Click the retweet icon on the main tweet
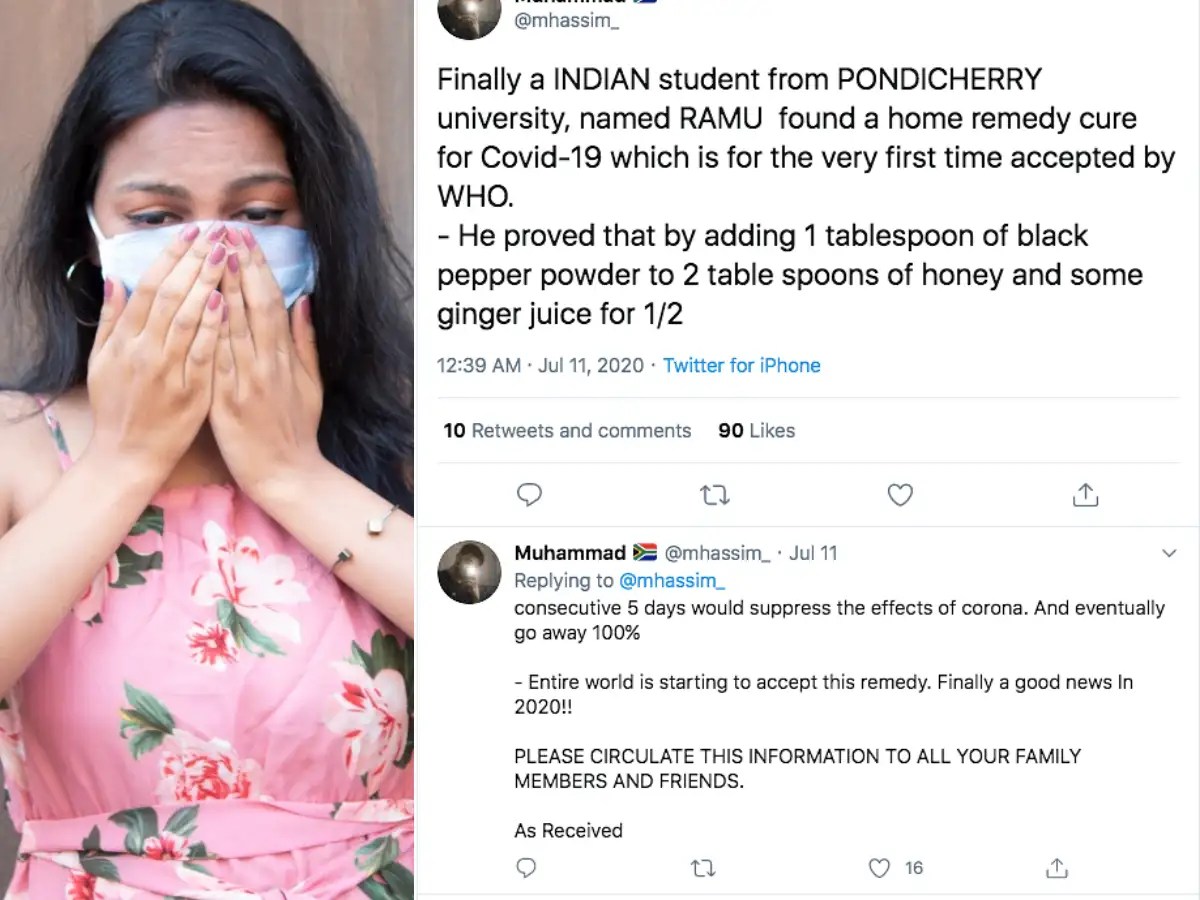 pyautogui.click(x=713, y=495)
